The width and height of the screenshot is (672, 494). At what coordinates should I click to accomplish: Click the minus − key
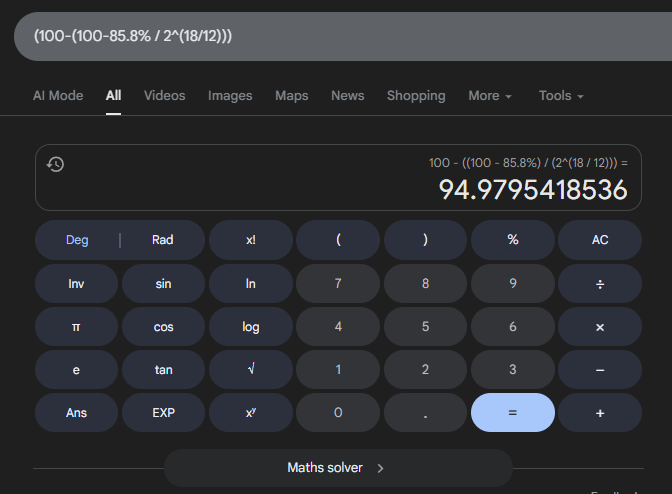tap(600, 370)
